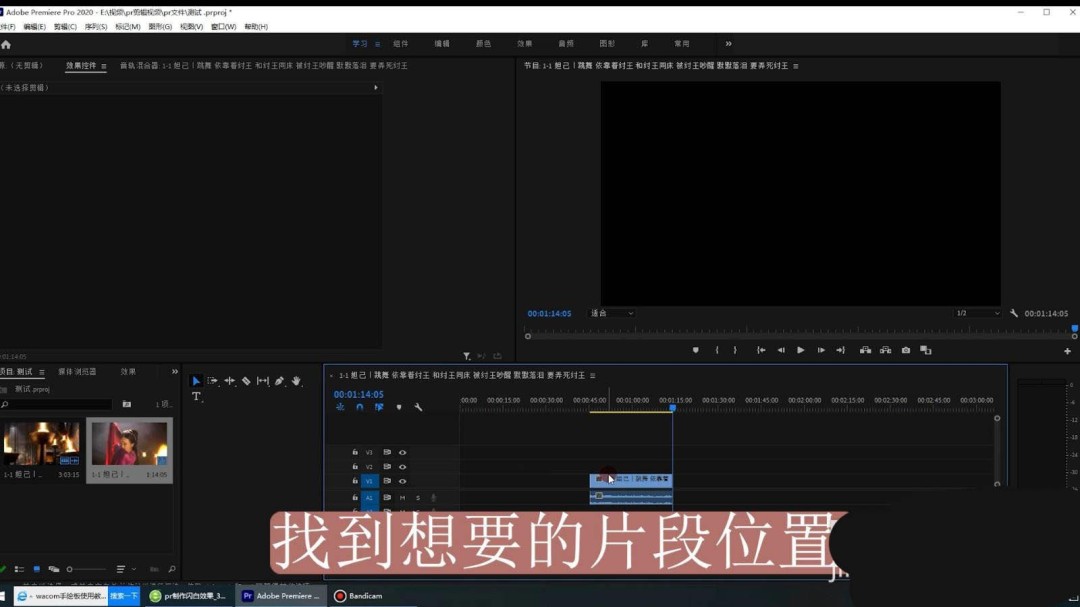Add marker in timeline header
The width and height of the screenshot is (1080, 607).
[399, 407]
